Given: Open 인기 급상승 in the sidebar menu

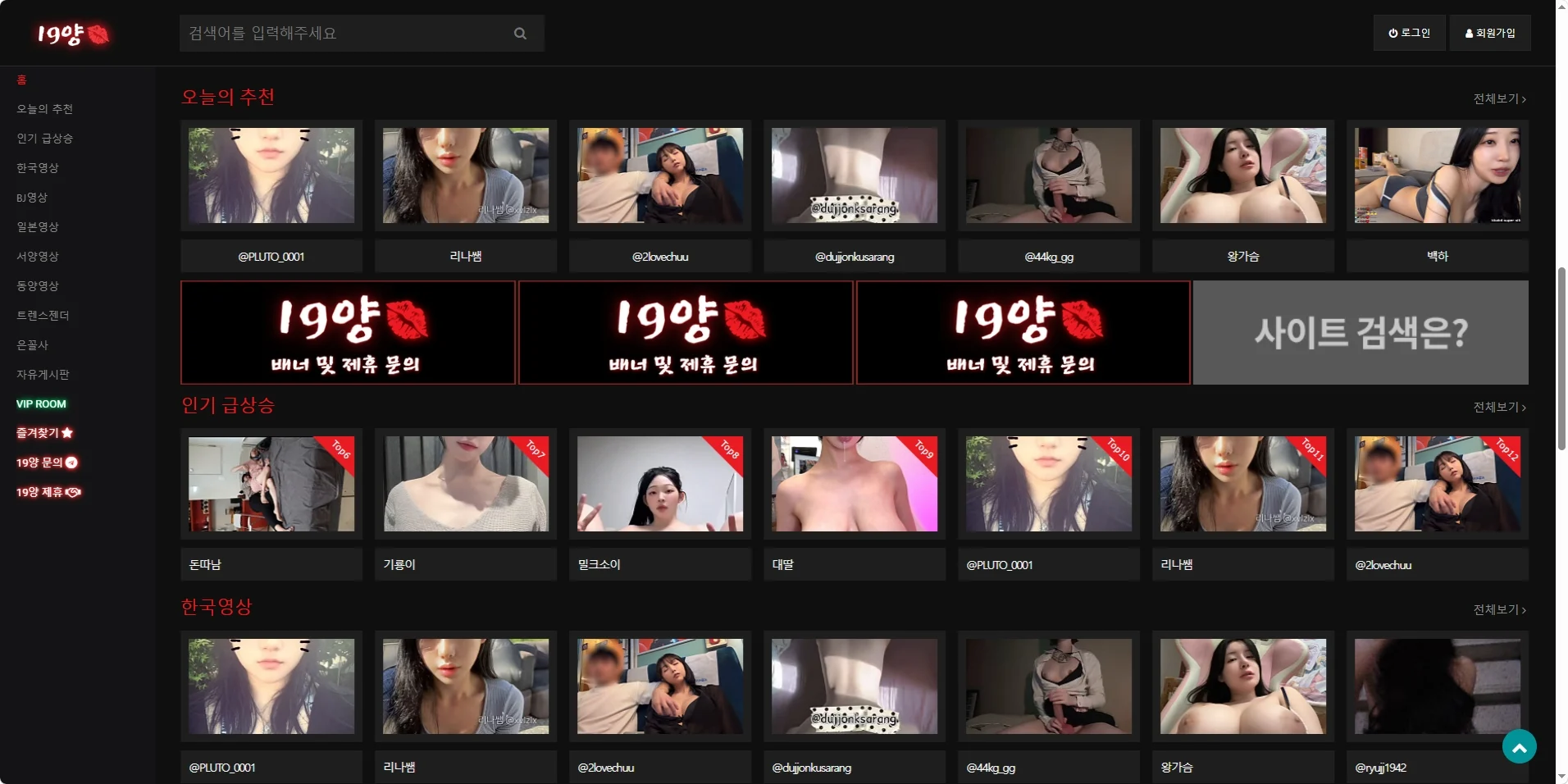Looking at the screenshot, I should 44,139.
